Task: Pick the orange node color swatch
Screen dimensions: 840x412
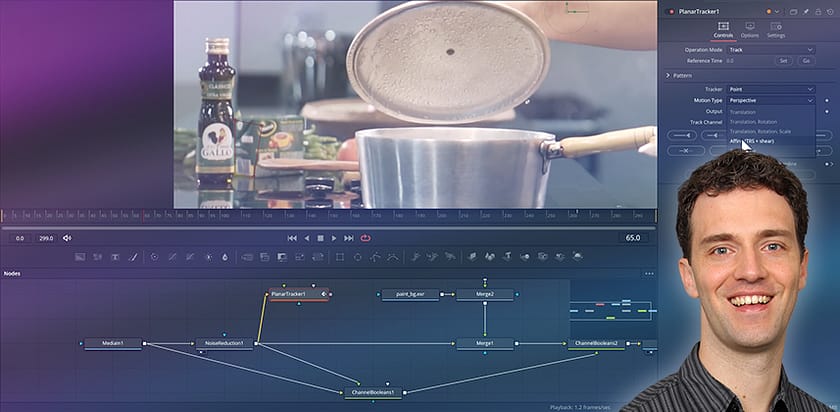Action: coord(769,11)
